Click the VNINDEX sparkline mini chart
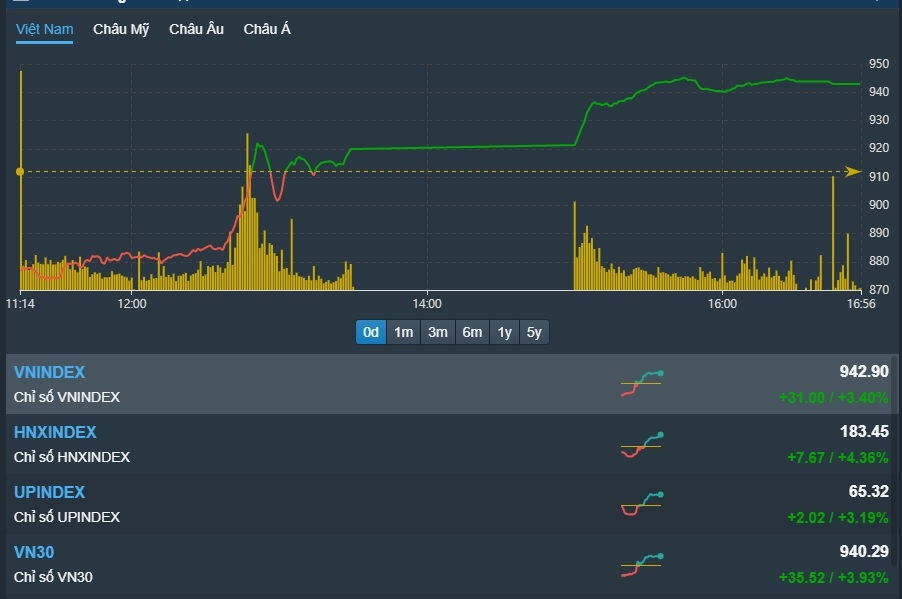Image resolution: width=902 pixels, height=599 pixels. [641, 384]
